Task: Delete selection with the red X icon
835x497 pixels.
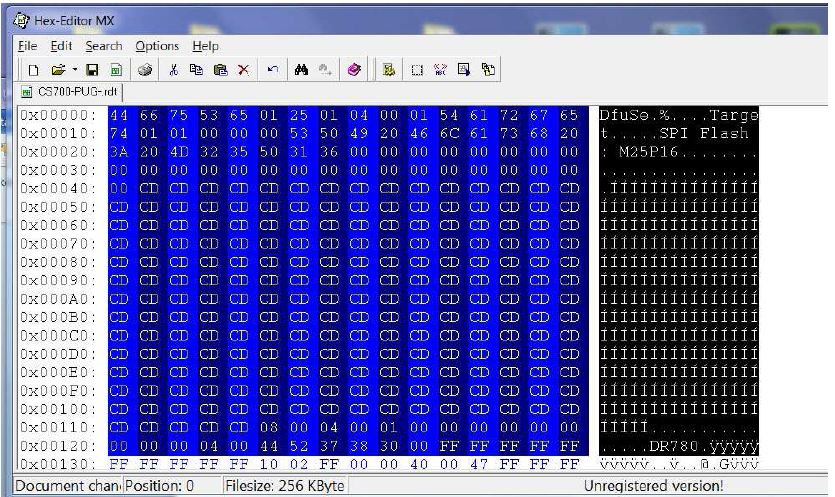Action: point(243,70)
